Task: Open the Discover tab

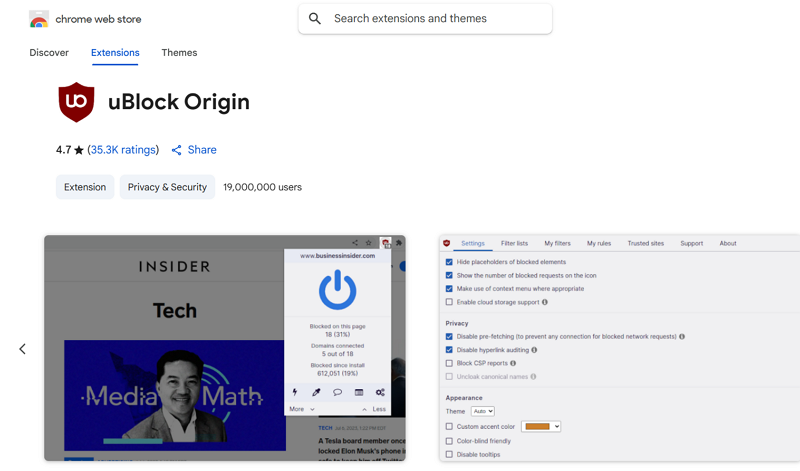Action: pos(49,53)
